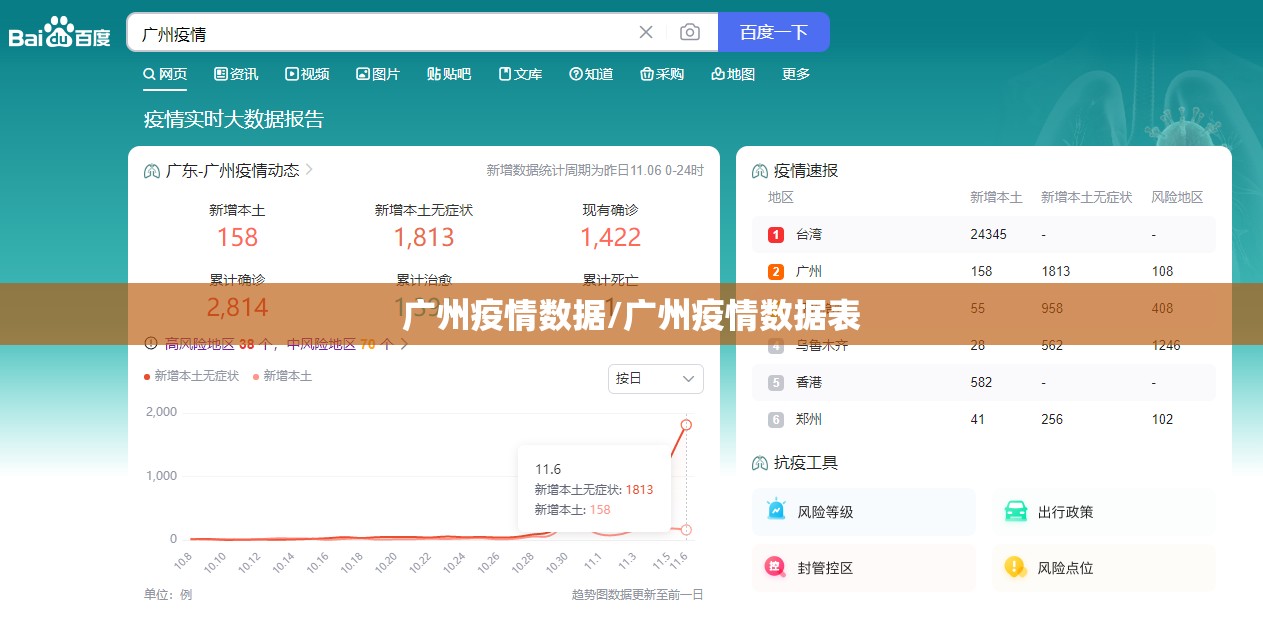Click rank badge 2 for 广州
Viewport: 1263px width, 629px height.
click(776, 271)
